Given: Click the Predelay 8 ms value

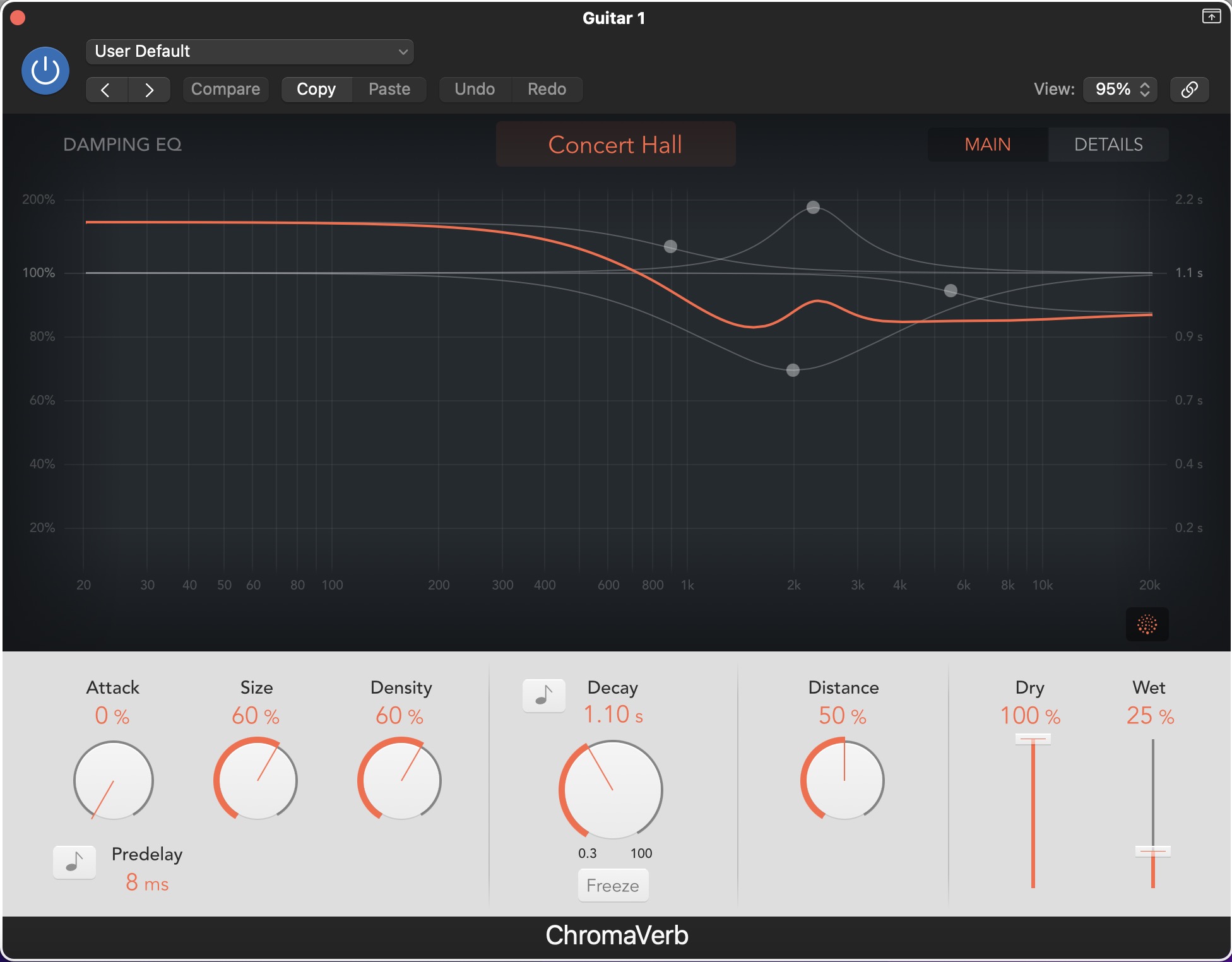Looking at the screenshot, I should (147, 882).
